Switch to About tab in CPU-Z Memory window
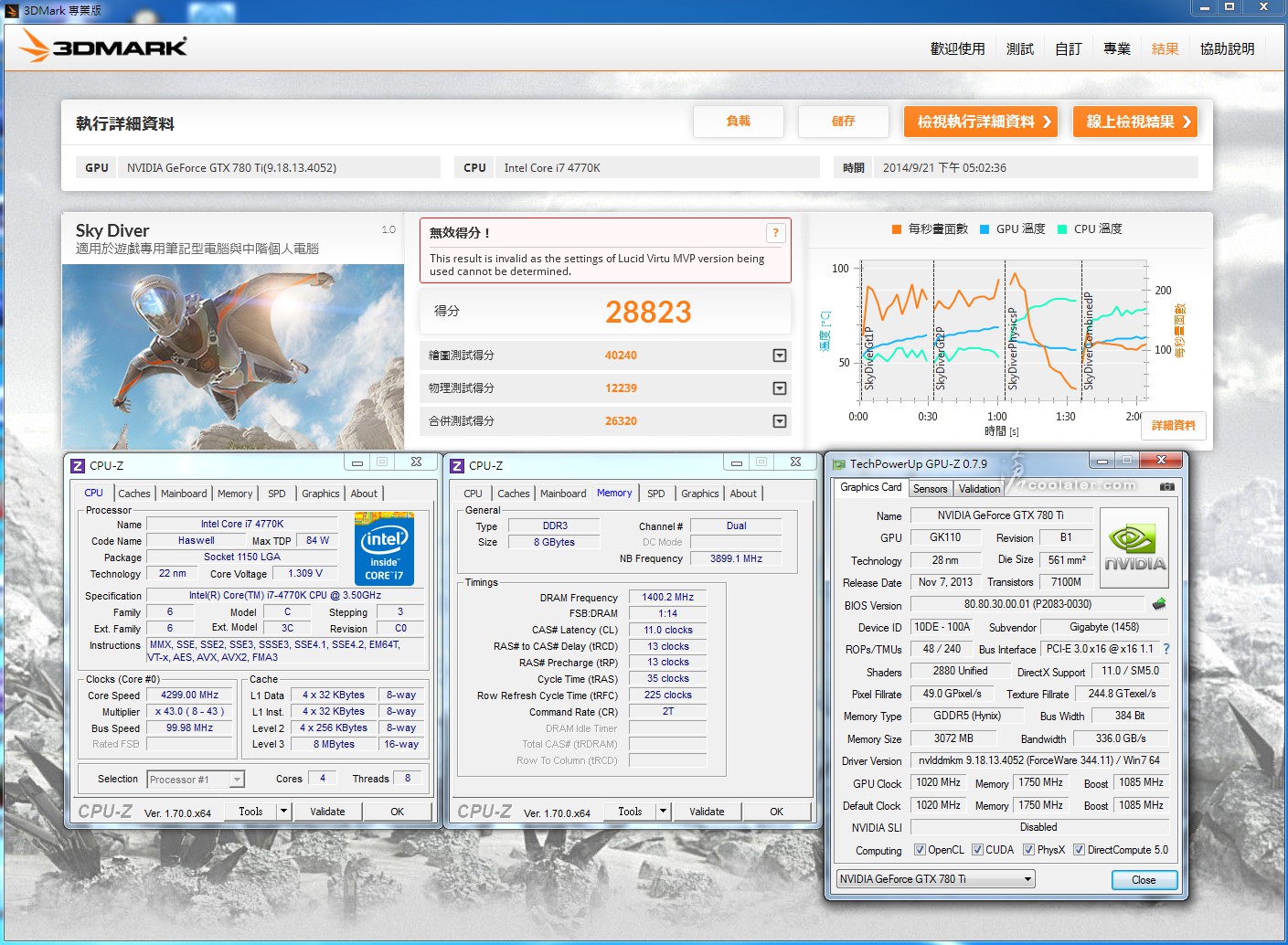This screenshot has height=945, width=1288. coord(743,494)
